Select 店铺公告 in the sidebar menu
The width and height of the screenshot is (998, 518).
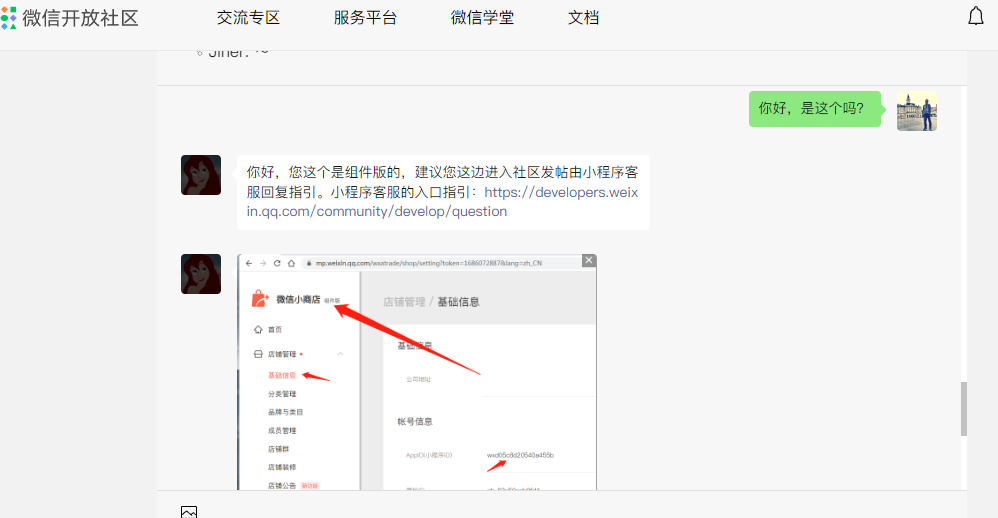pos(282,486)
